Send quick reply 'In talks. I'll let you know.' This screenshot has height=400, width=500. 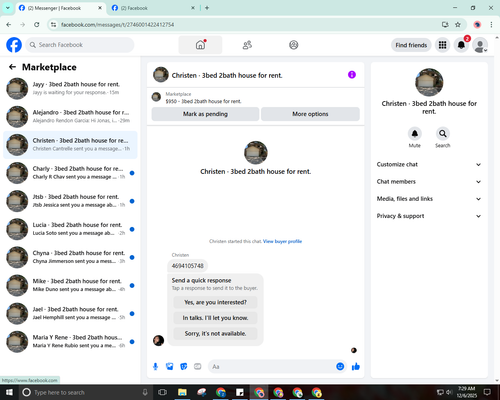click(215, 318)
